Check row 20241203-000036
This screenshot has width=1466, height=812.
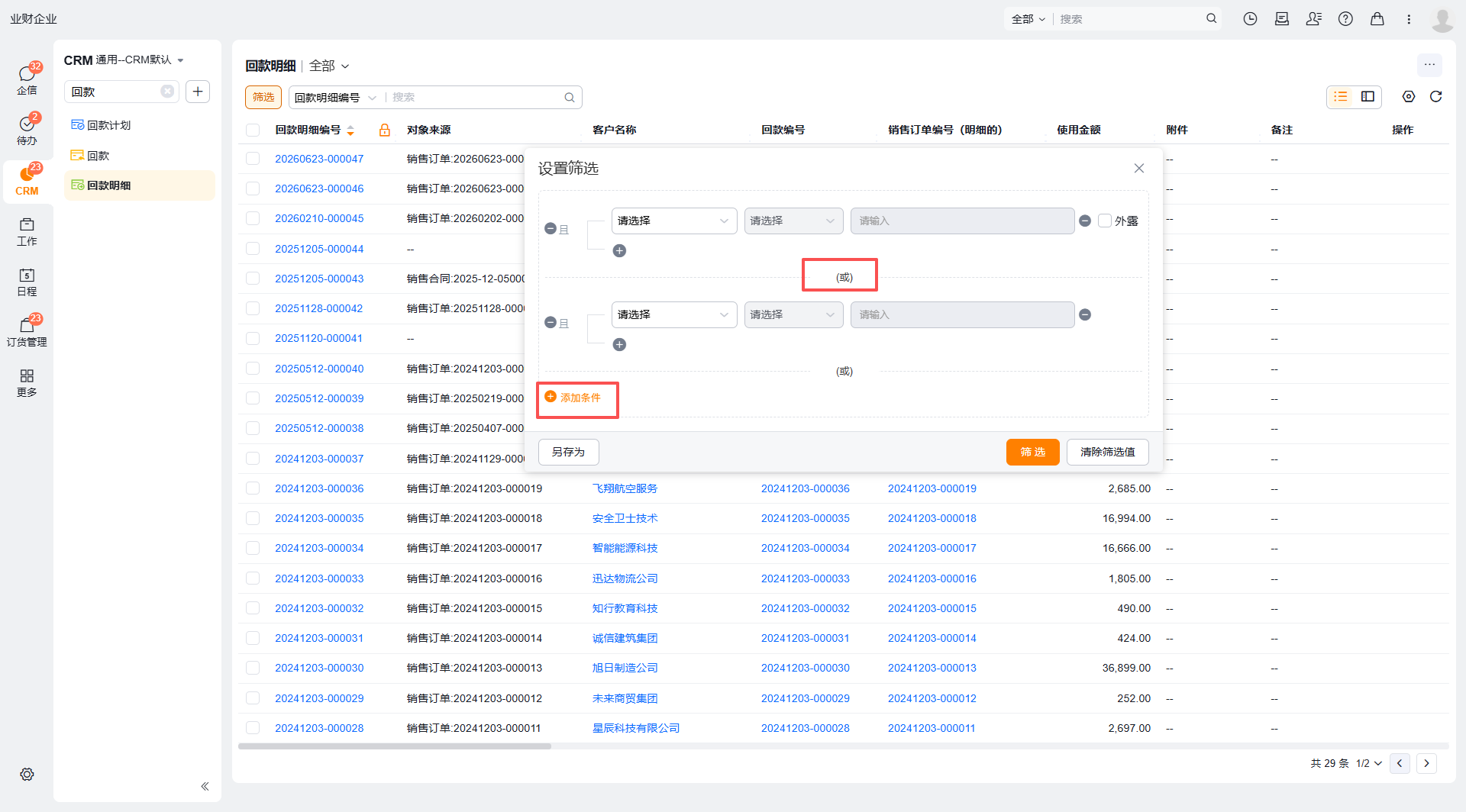coord(253,488)
